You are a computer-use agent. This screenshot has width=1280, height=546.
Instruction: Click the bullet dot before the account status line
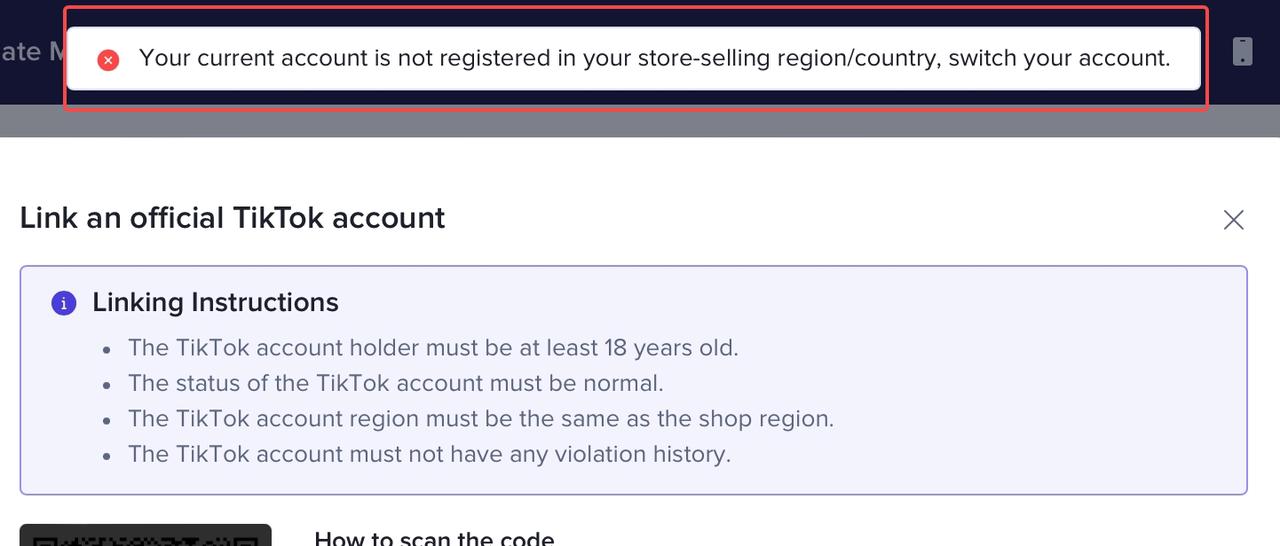point(107,386)
